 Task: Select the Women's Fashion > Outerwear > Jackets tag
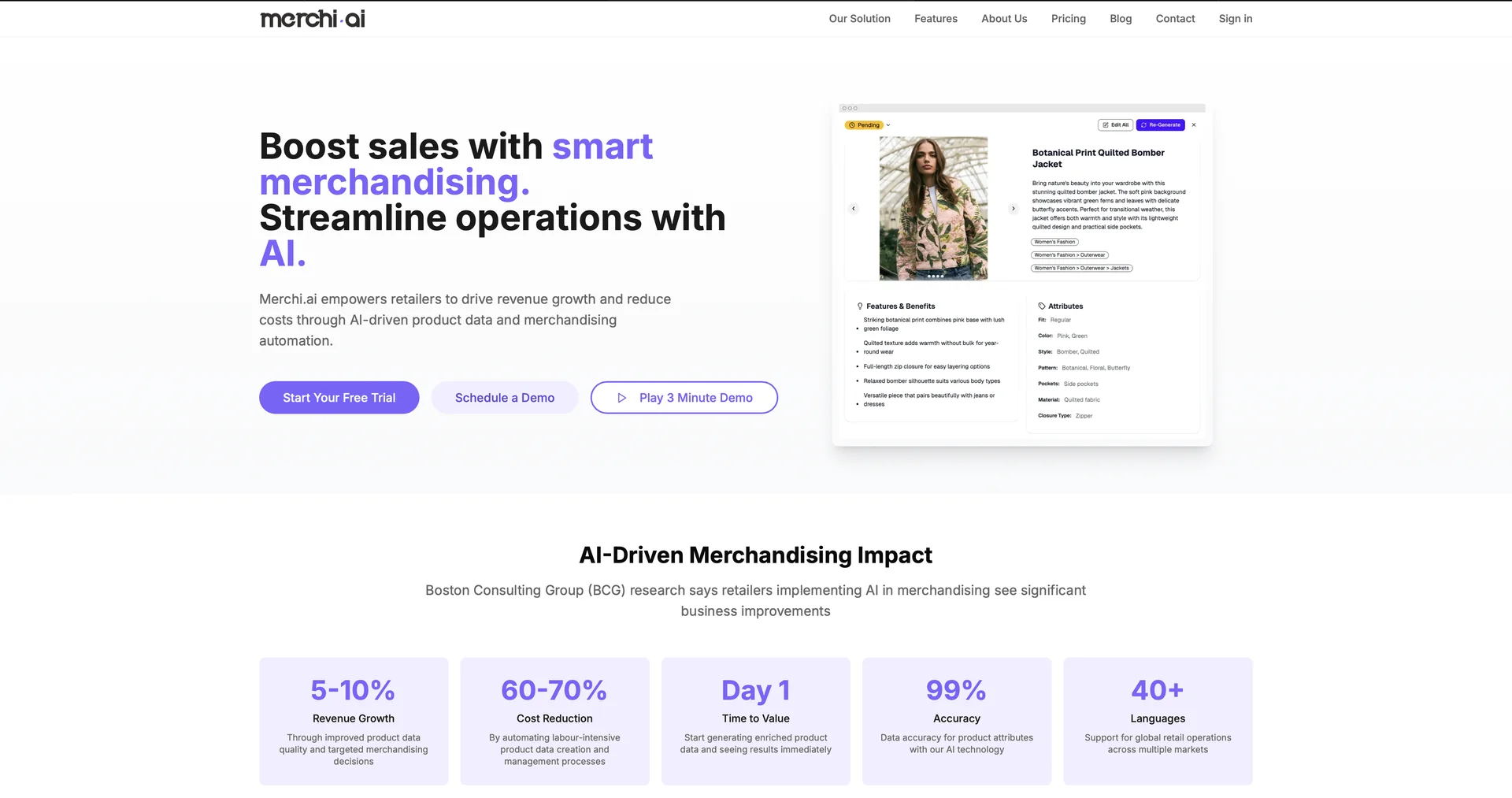tap(1081, 269)
